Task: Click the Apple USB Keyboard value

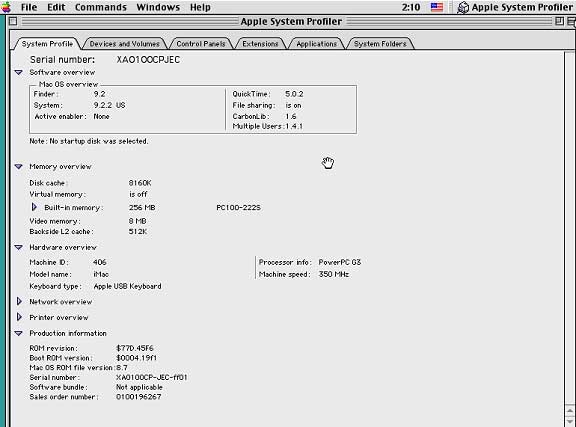Action: pyautogui.click(x=127, y=286)
